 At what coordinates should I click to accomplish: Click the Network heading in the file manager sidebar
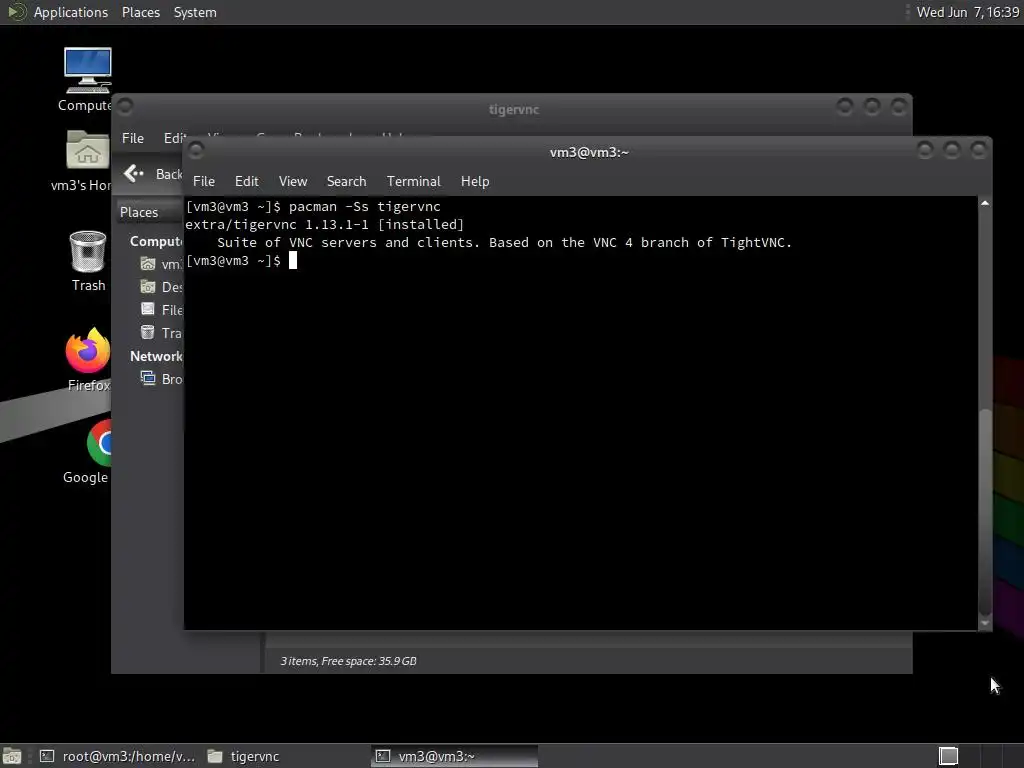pos(156,356)
